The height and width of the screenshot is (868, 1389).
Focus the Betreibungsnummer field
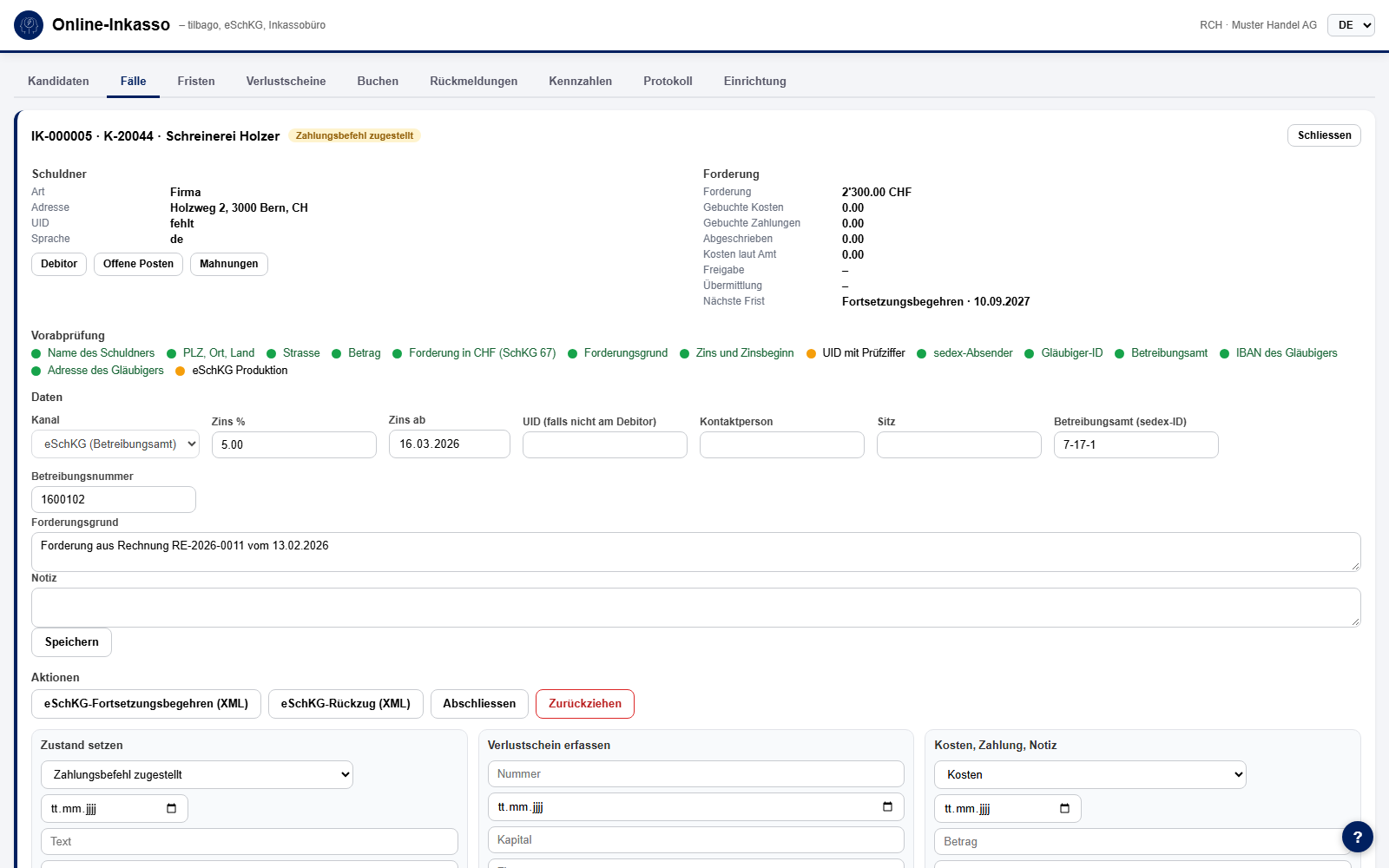click(x=114, y=500)
